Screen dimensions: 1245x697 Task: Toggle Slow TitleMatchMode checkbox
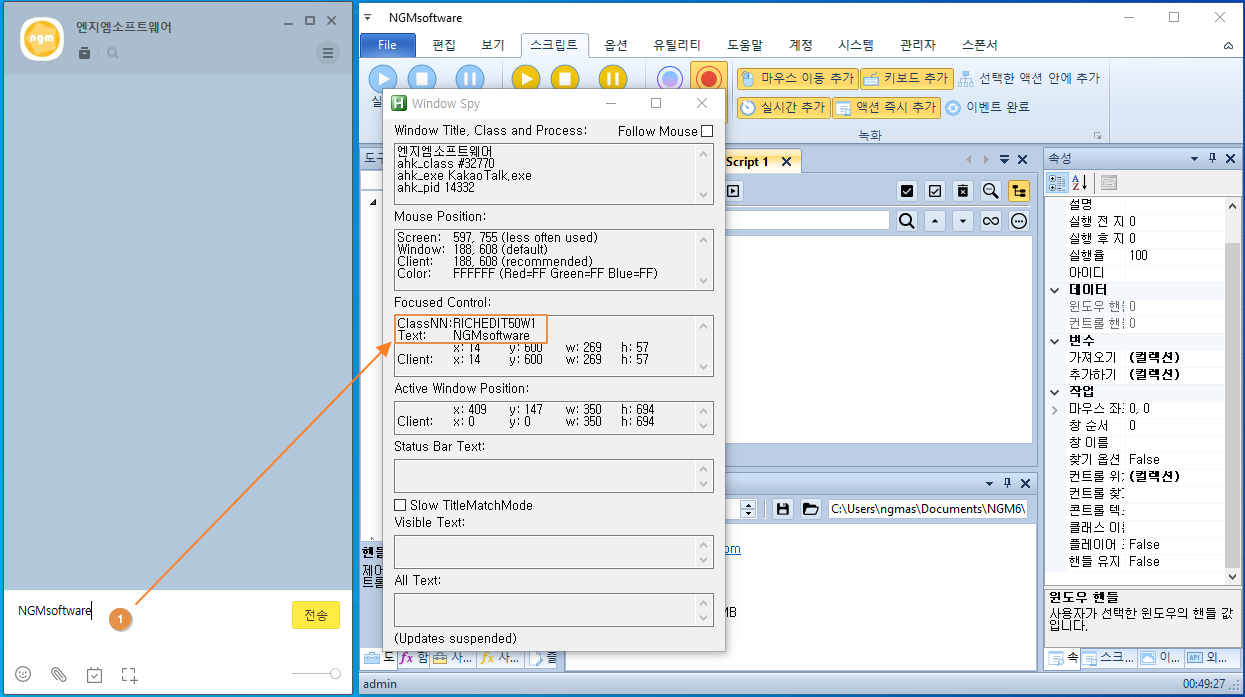tap(400, 505)
